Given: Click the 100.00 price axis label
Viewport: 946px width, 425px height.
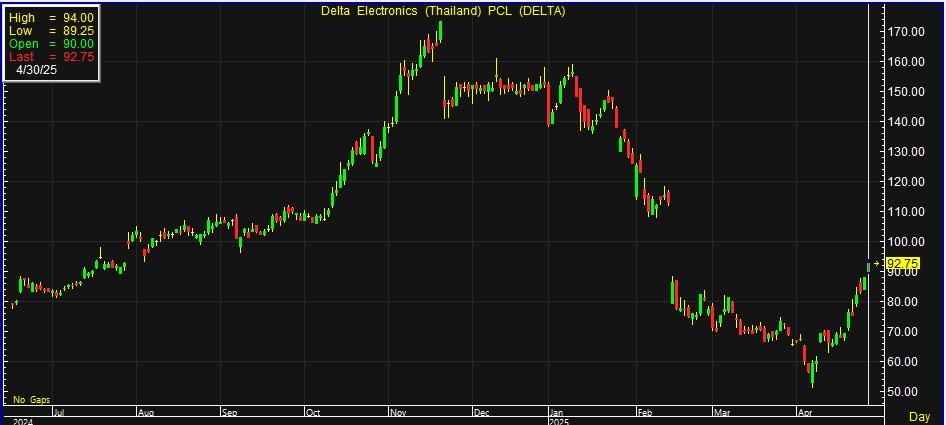Looking at the screenshot, I should point(907,241).
